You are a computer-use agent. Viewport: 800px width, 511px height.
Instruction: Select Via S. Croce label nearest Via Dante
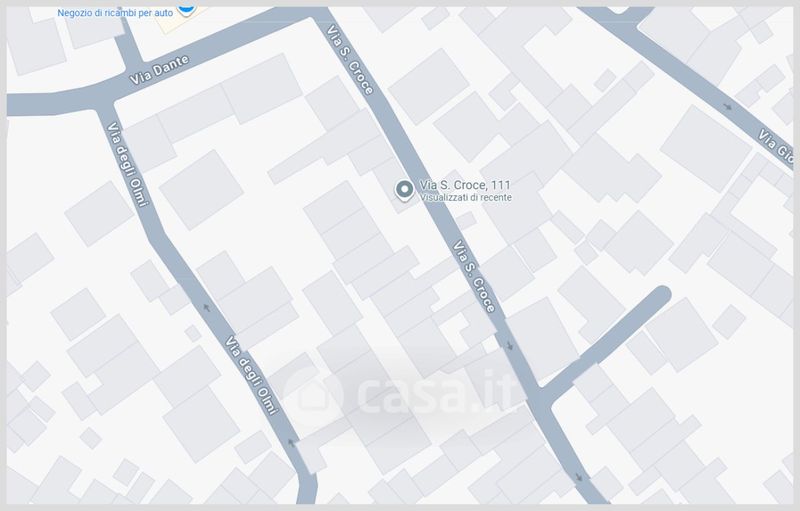pyautogui.click(x=351, y=60)
